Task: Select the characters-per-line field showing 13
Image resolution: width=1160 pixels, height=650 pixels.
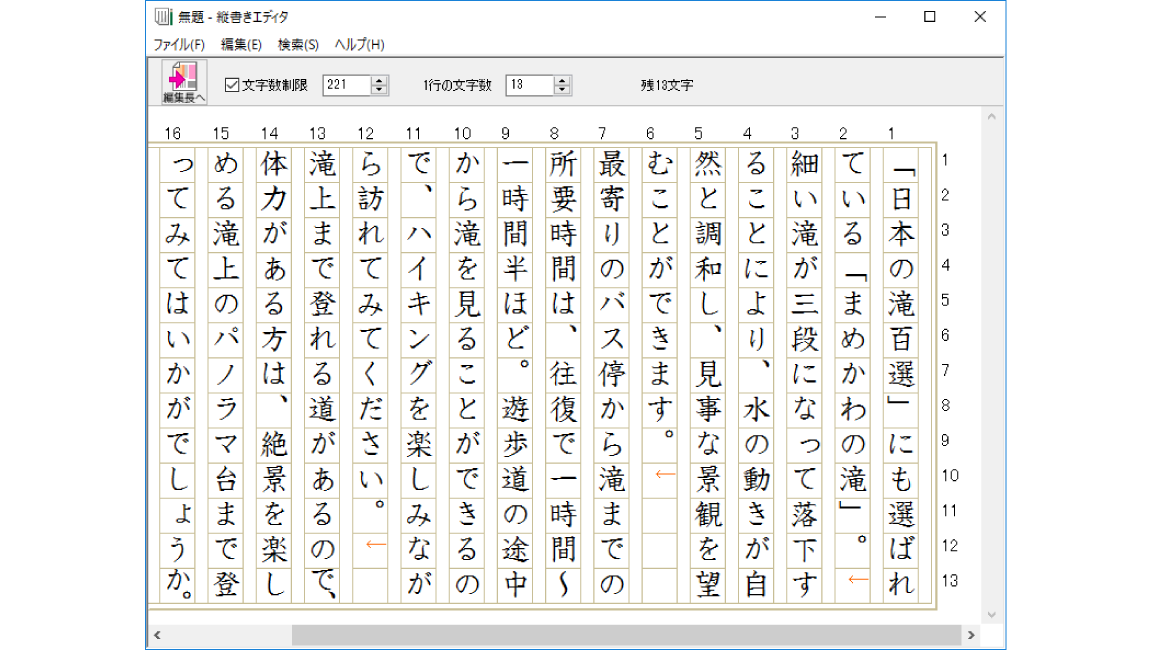Action: pos(532,85)
